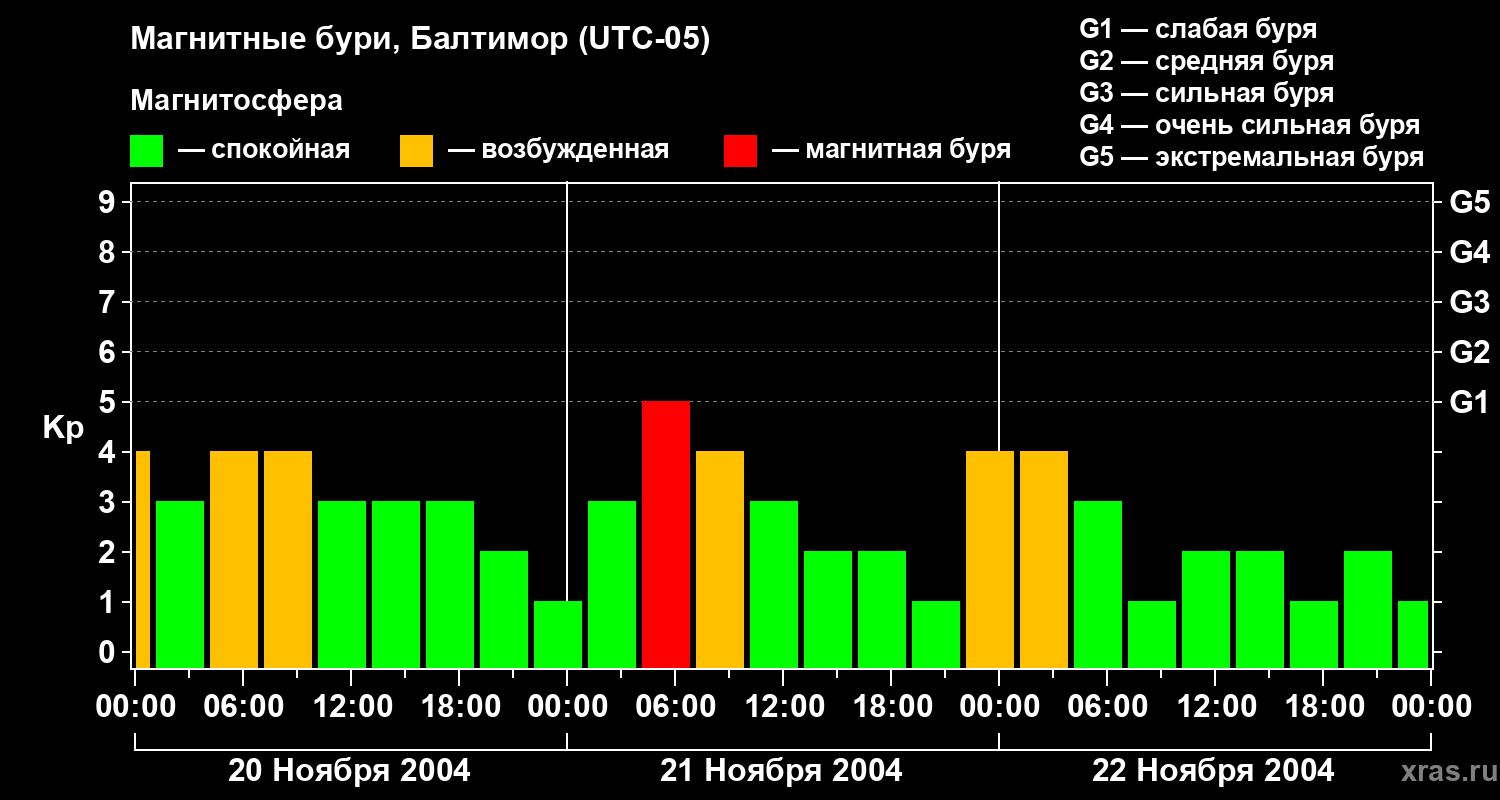Click the legend text '— спокойная'

coord(264,150)
